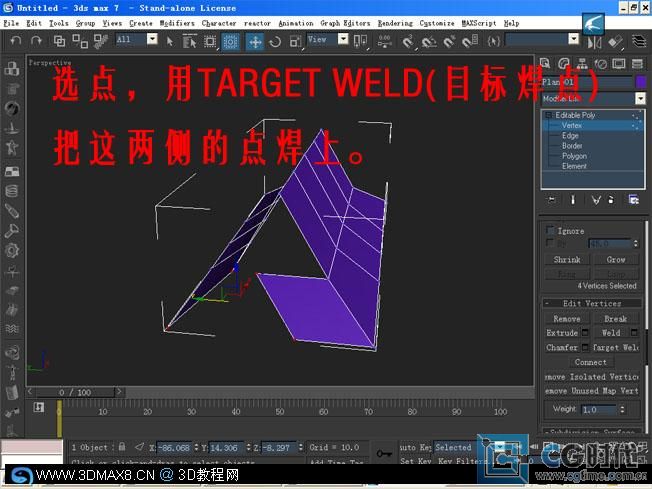652x489 pixels.
Task: Click the Remove Modifier from Stack icon
Action: 611,200
